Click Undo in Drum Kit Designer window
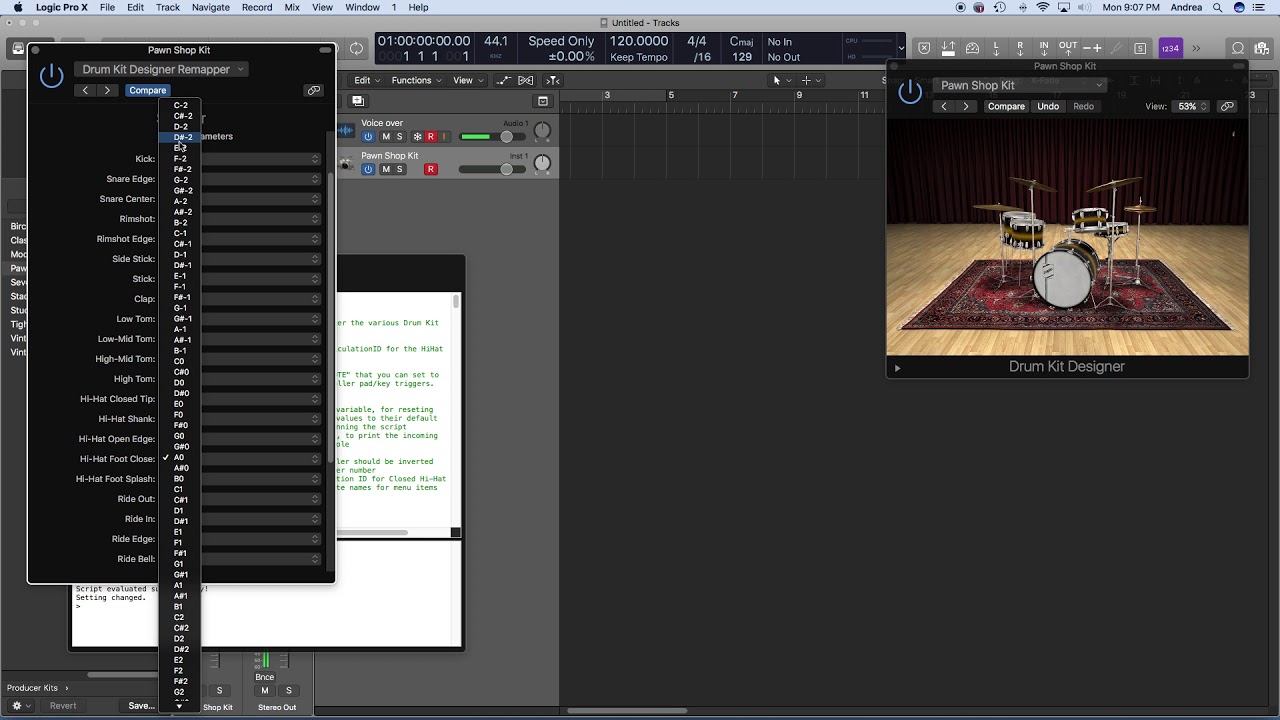 coord(1048,106)
